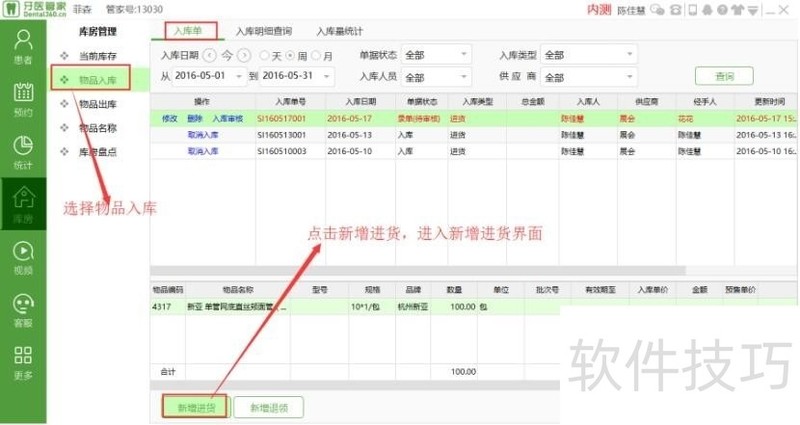800x425 pixels.
Task: Click the 查询 (search) button
Action: [x=724, y=77]
